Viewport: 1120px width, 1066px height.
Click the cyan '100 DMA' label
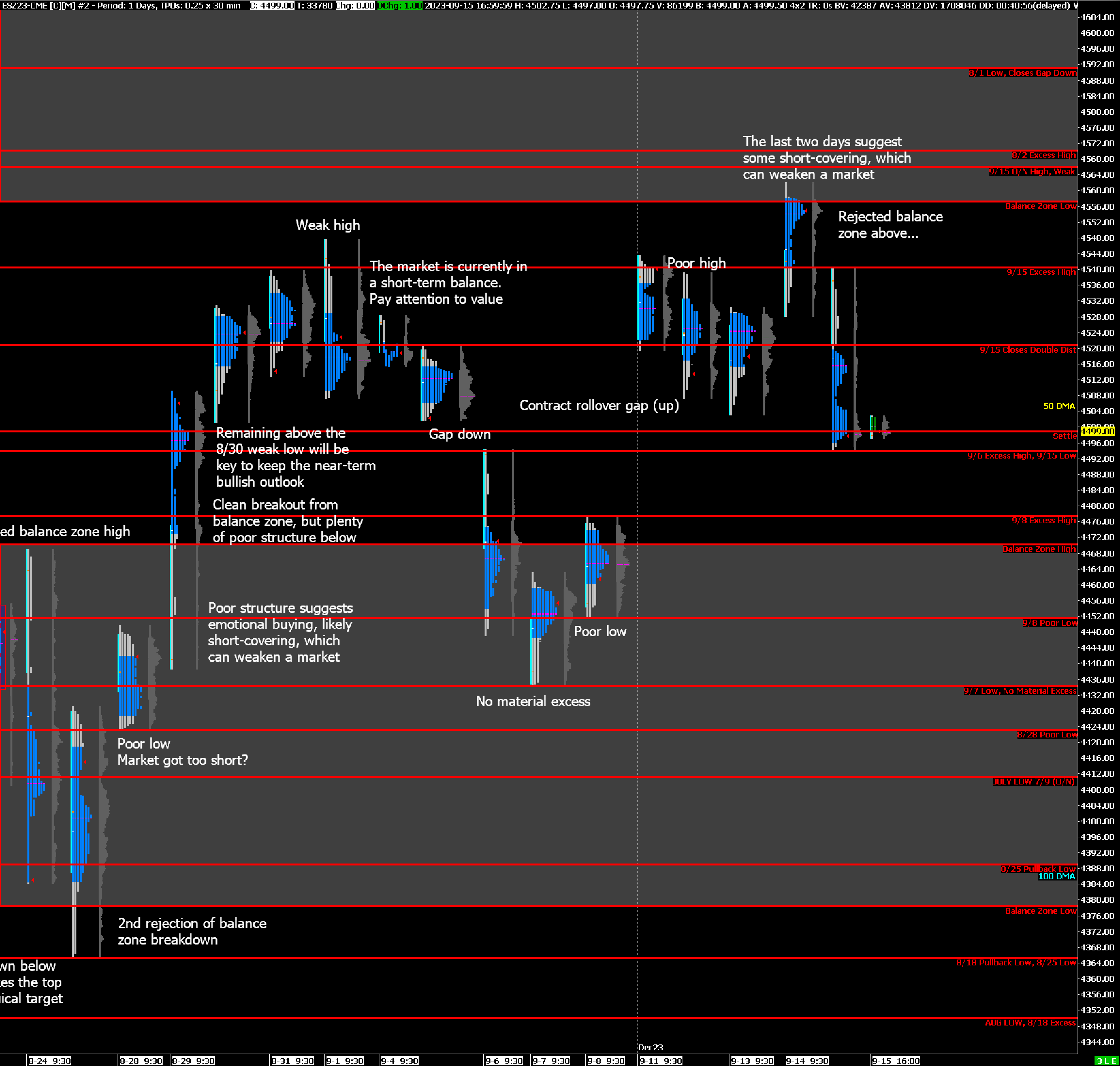[1056, 876]
